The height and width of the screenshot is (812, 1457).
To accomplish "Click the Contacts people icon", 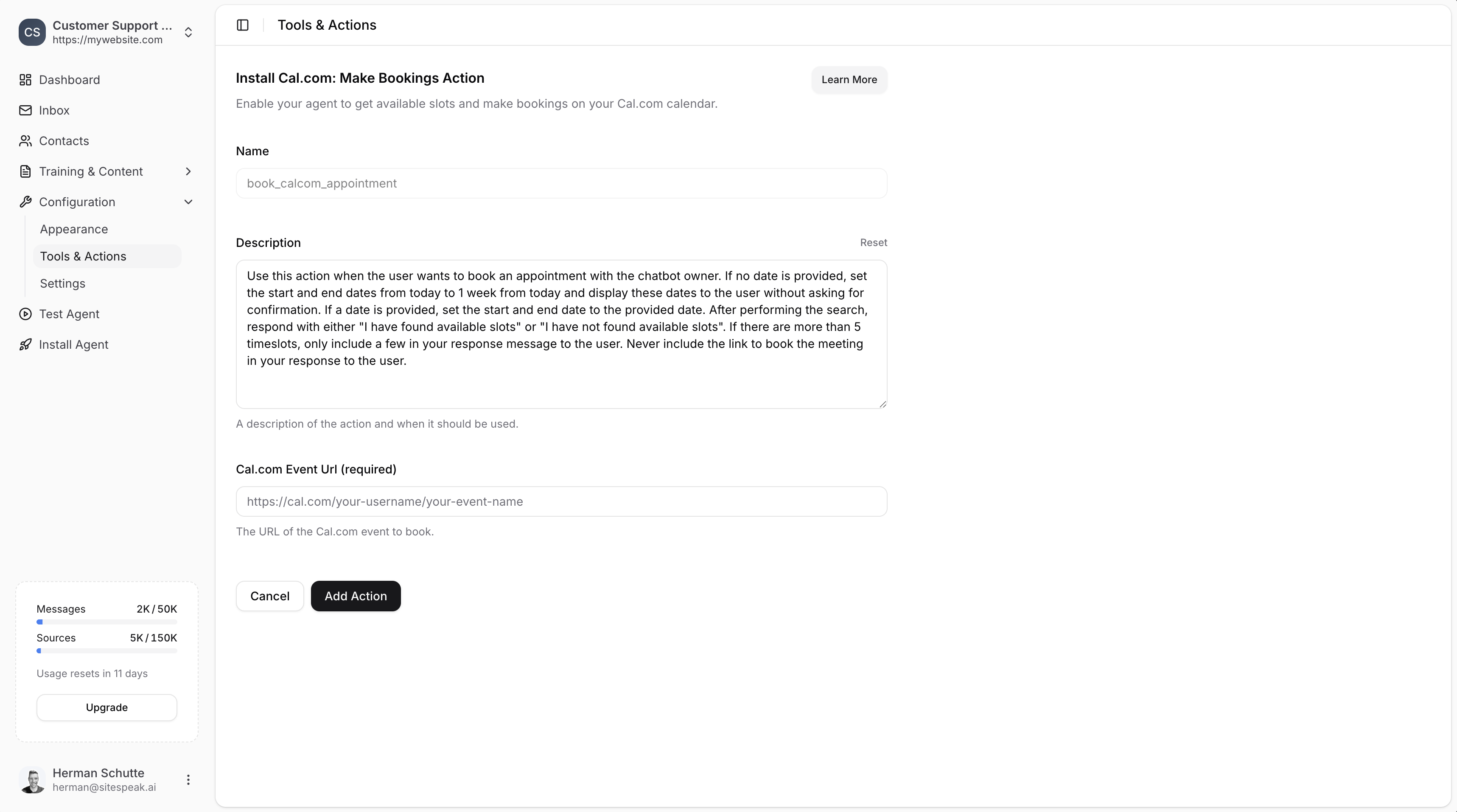I will click(25, 141).
